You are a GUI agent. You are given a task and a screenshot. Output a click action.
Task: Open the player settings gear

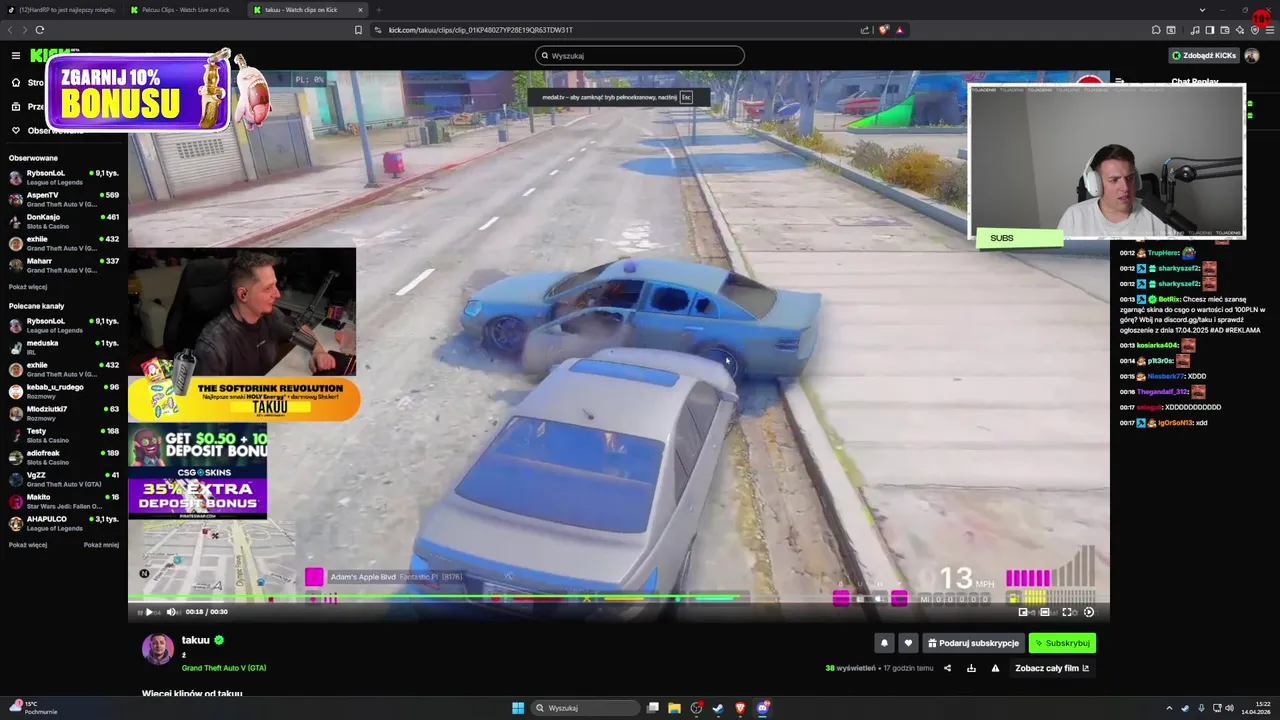(x=1089, y=612)
